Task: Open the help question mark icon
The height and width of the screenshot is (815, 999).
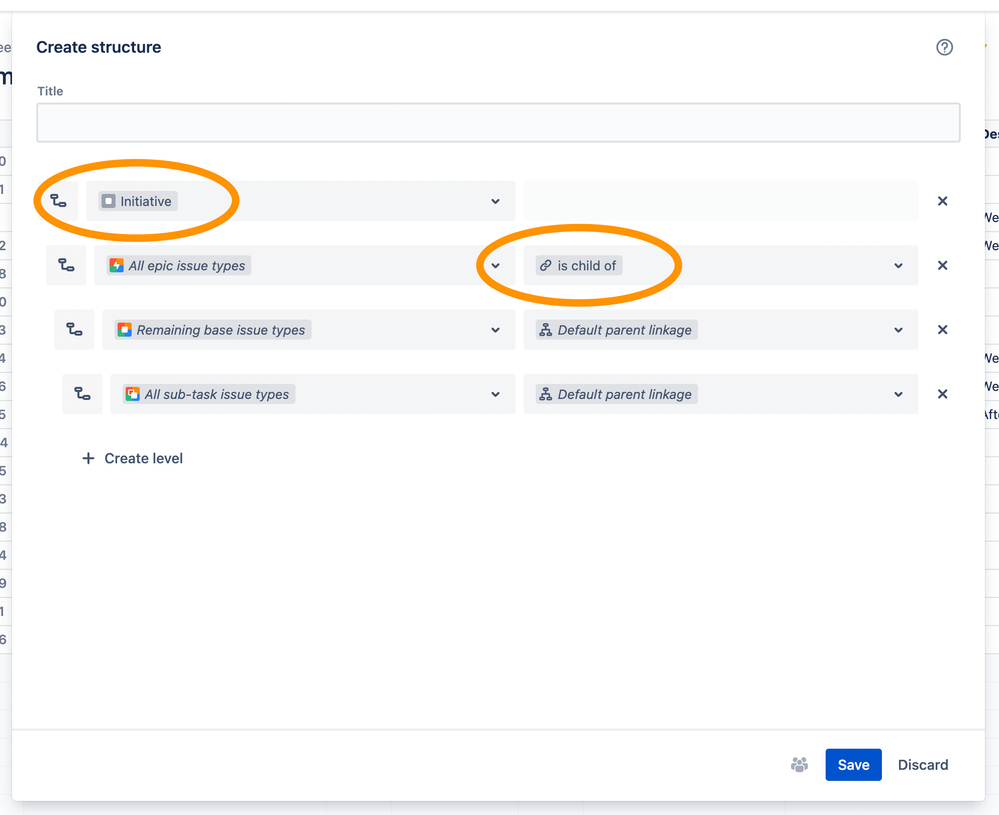Action: [944, 47]
